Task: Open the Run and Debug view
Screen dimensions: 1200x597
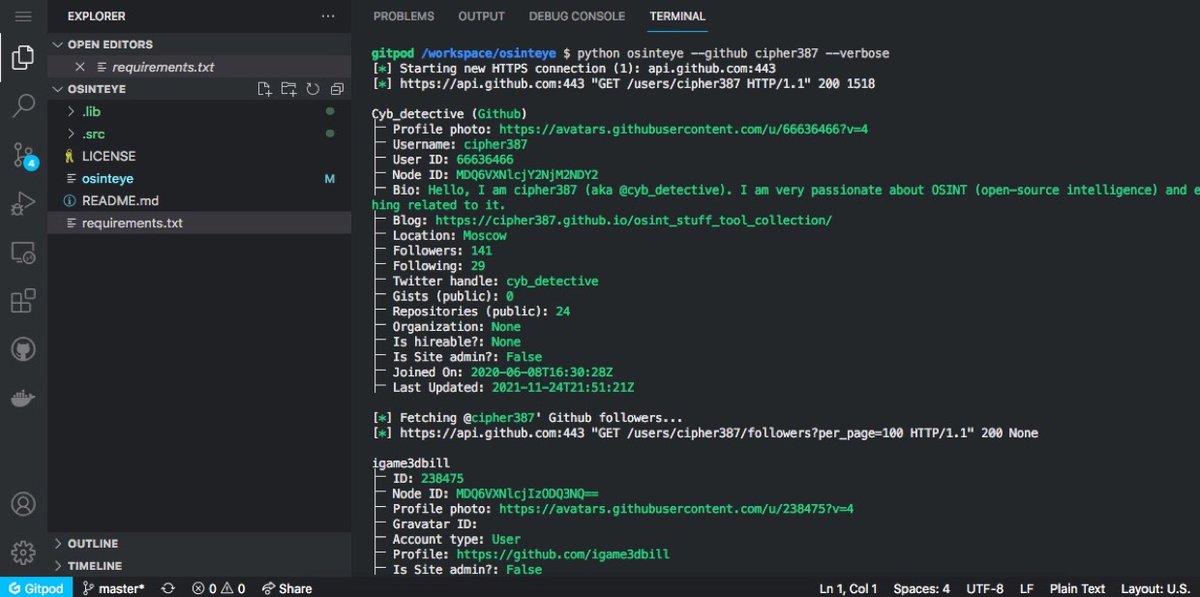Action: click(22, 203)
